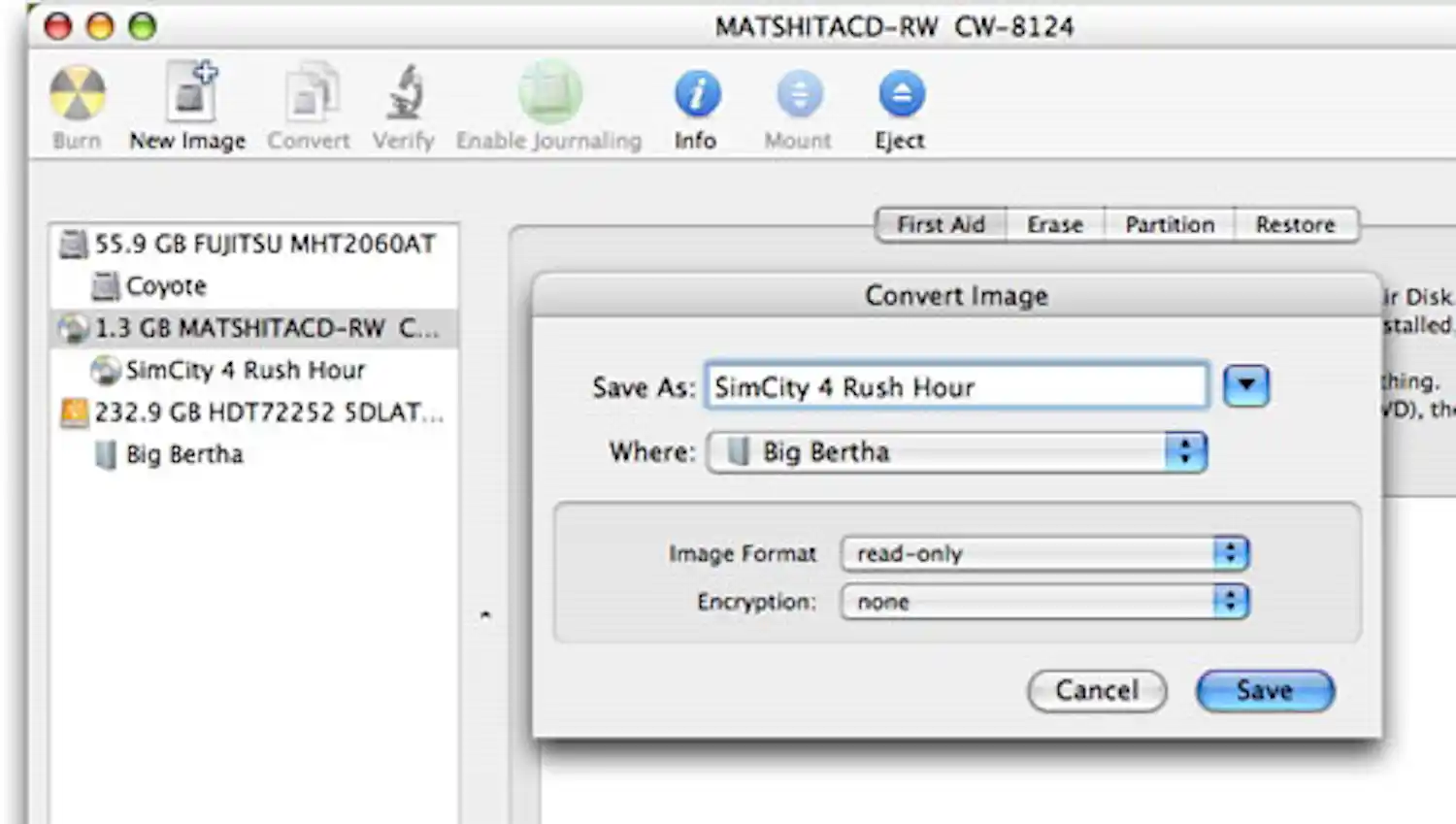Image resolution: width=1456 pixels, height=824 pixels.
Task: Select 232.9 GB HDT72252 5DLAT disk
Action: 254,412
